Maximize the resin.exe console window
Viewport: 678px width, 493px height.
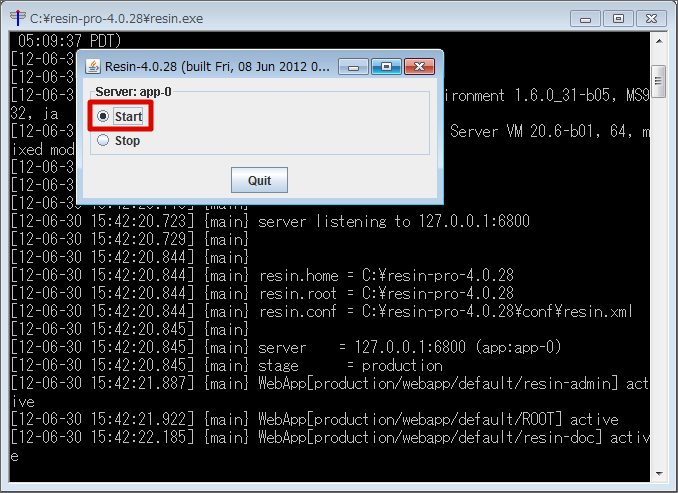618,19
